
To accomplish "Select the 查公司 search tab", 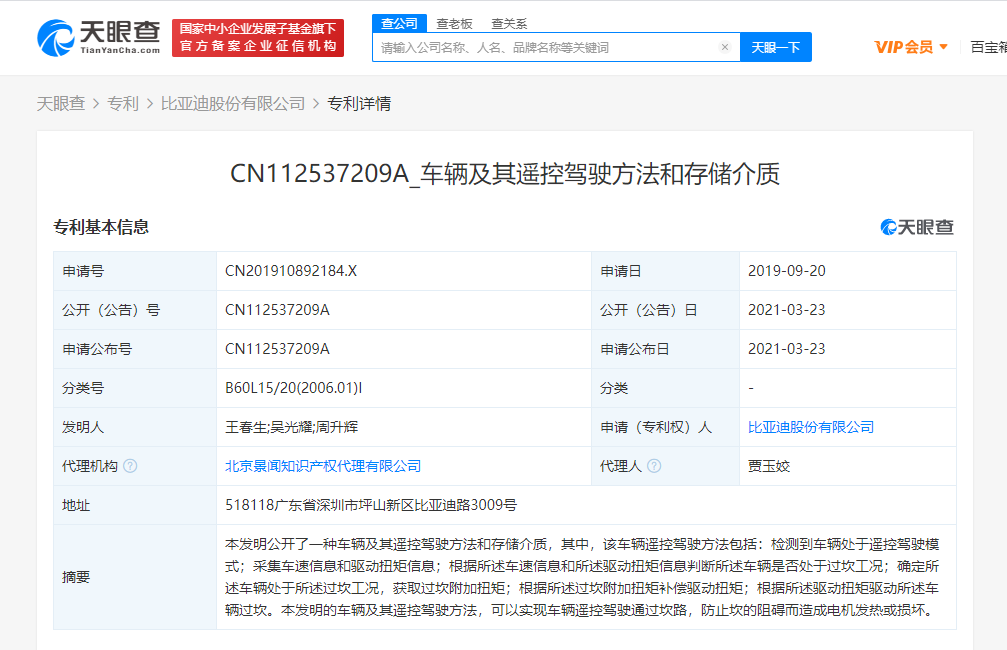I will coord(399,22).
